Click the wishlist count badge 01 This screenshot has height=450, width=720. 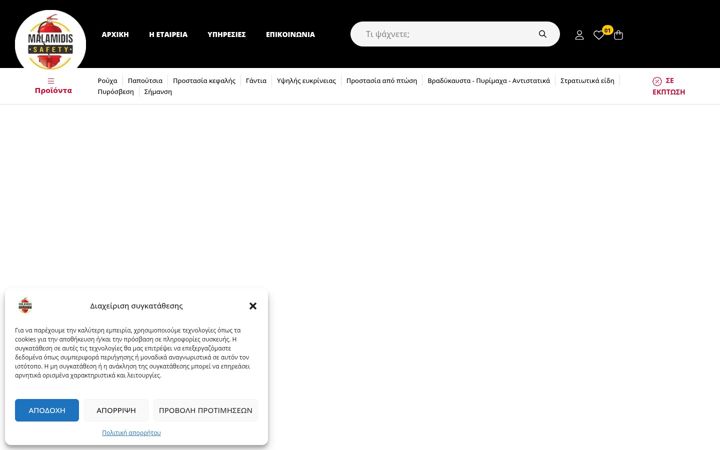608,30
